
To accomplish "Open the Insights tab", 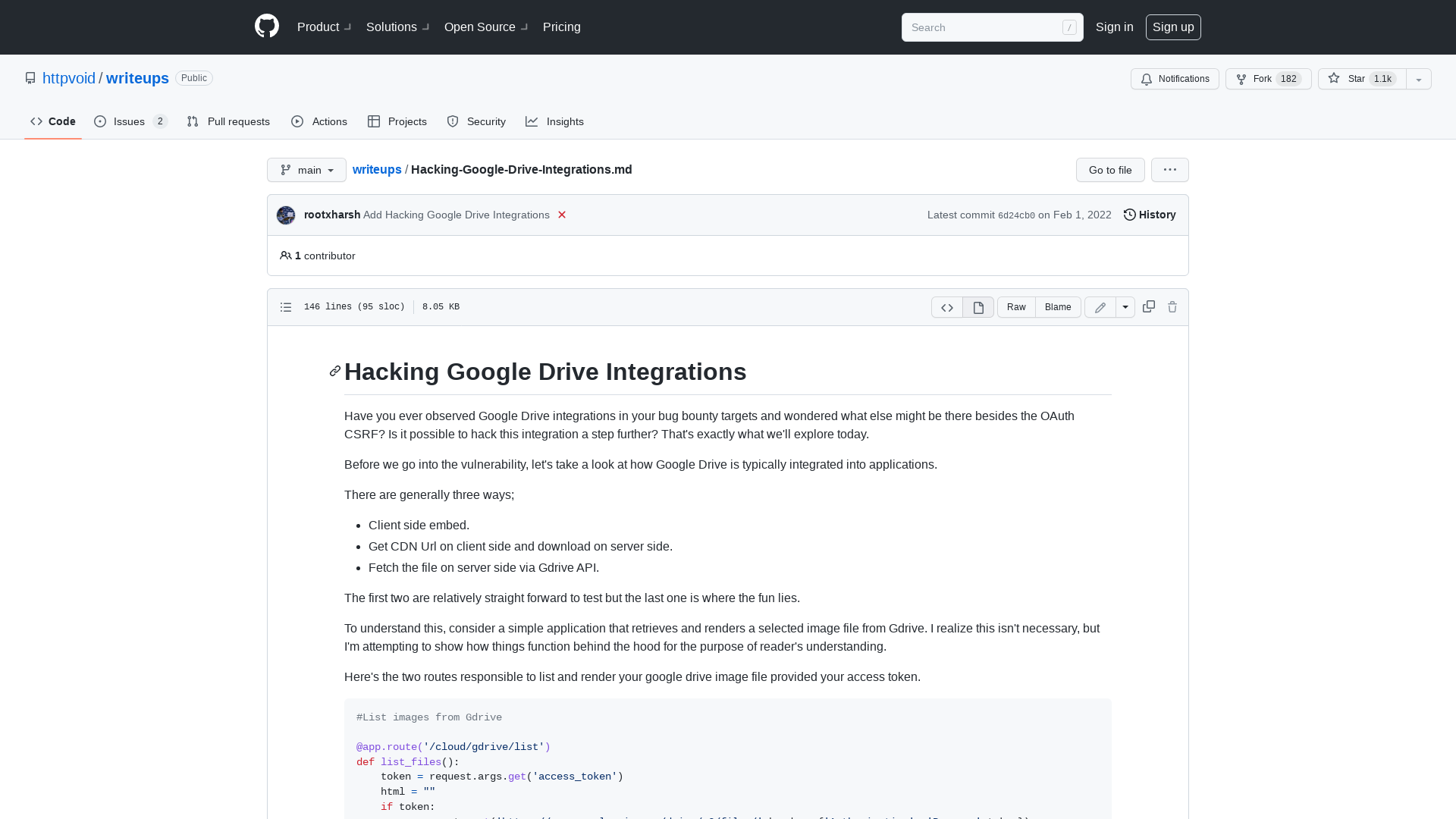I will 554,121.
